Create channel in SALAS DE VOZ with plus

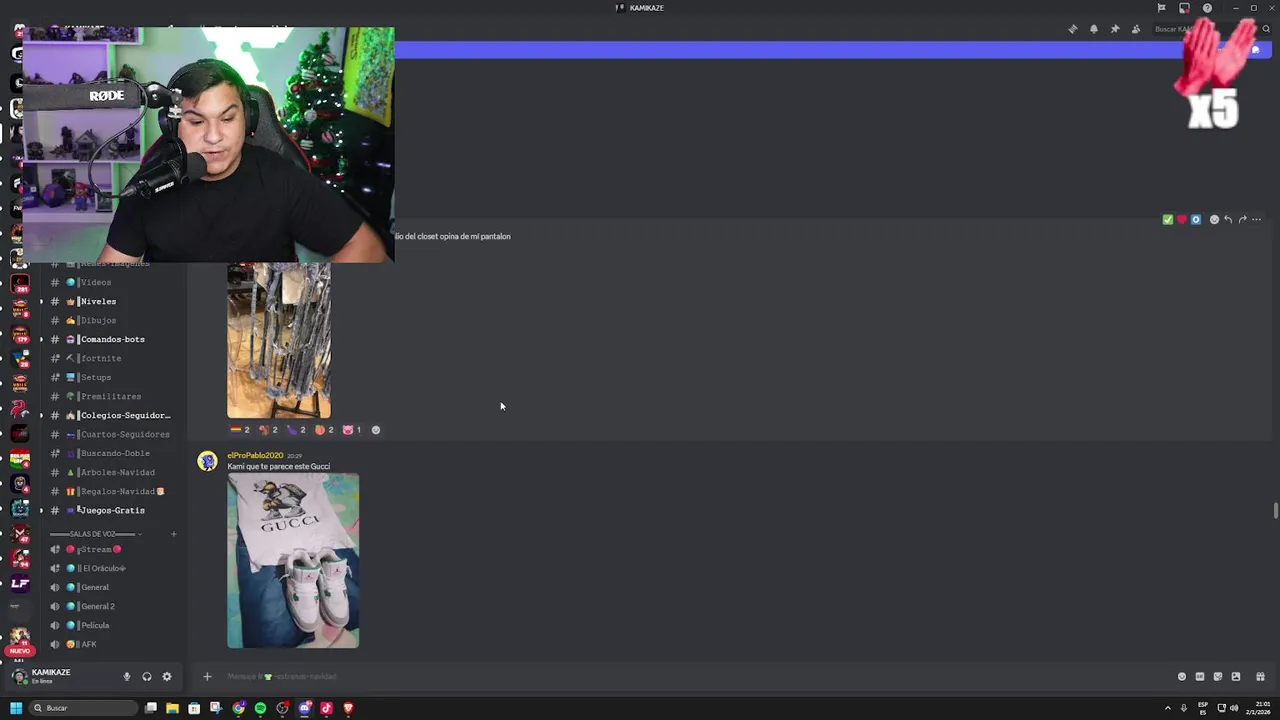point(173,534)
